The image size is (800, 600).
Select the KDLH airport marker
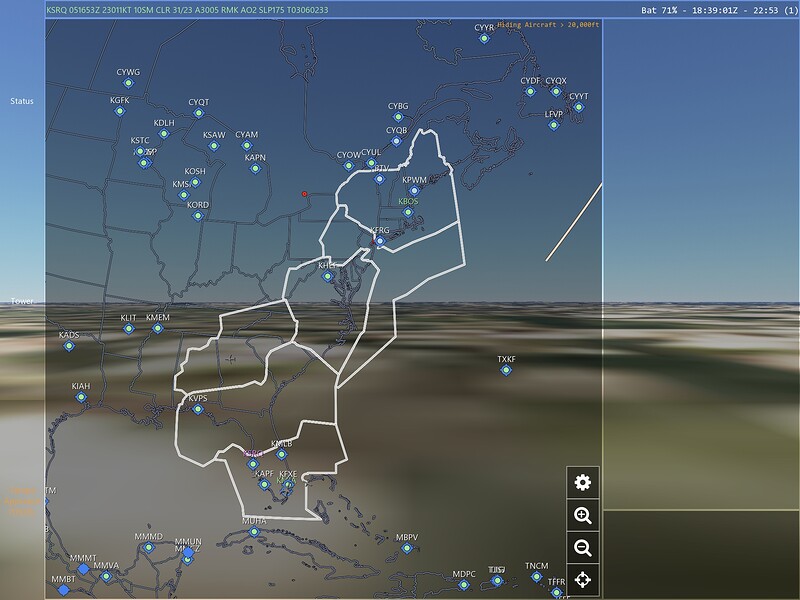click(x=164, y=134)
